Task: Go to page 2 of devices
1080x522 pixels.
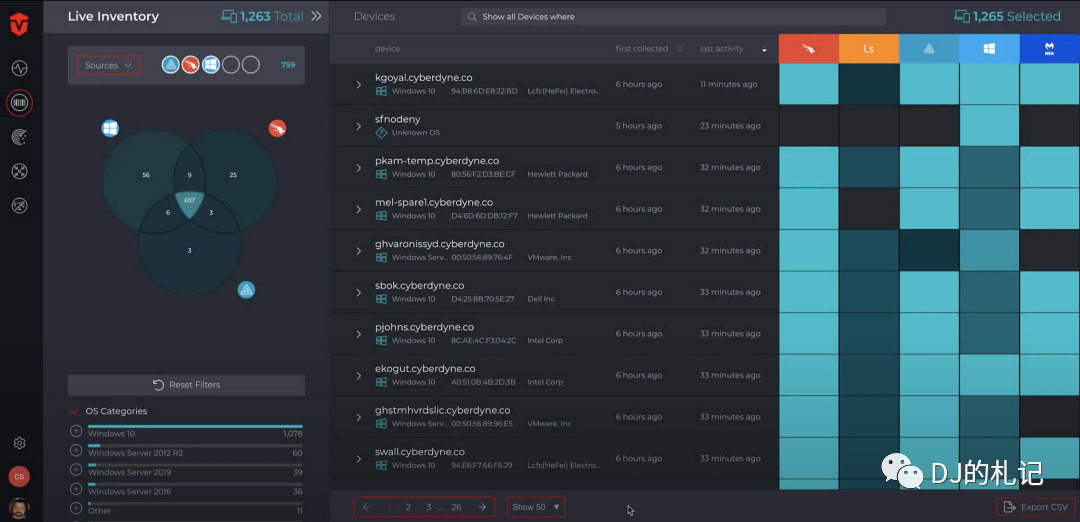Action: 408,507
